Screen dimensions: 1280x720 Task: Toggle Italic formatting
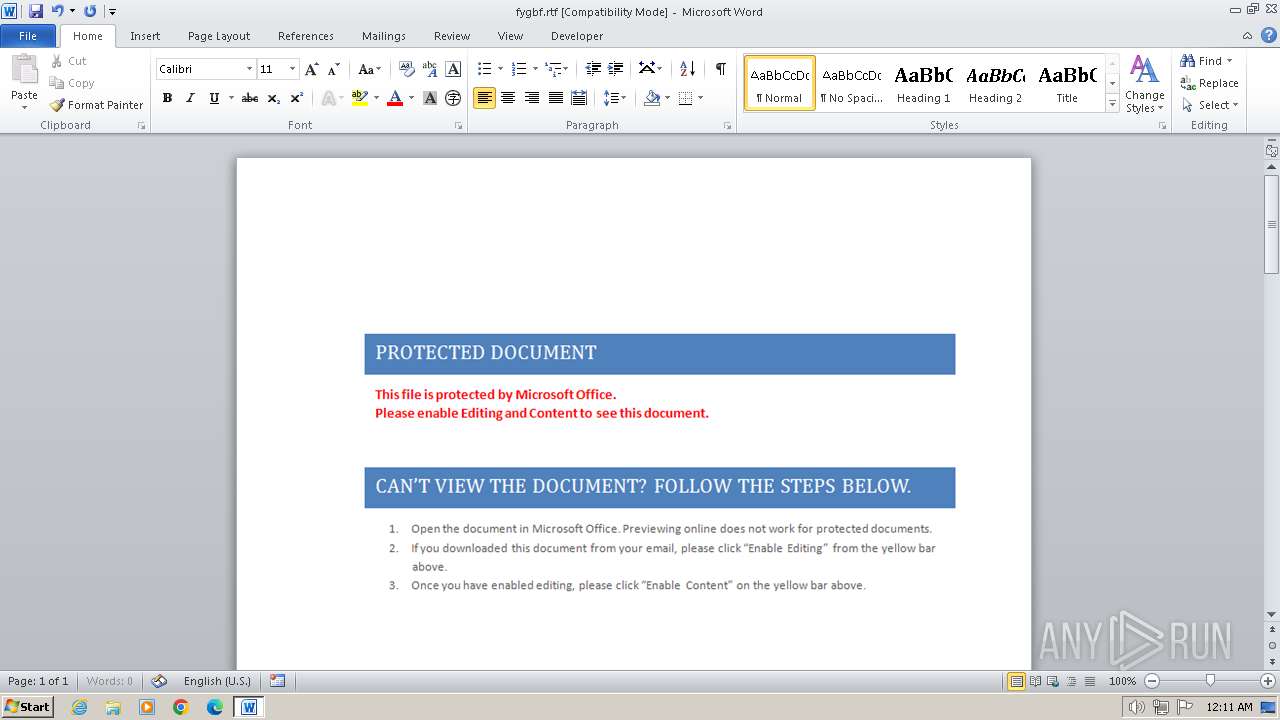pyautogui.click(x=190, y=98)
